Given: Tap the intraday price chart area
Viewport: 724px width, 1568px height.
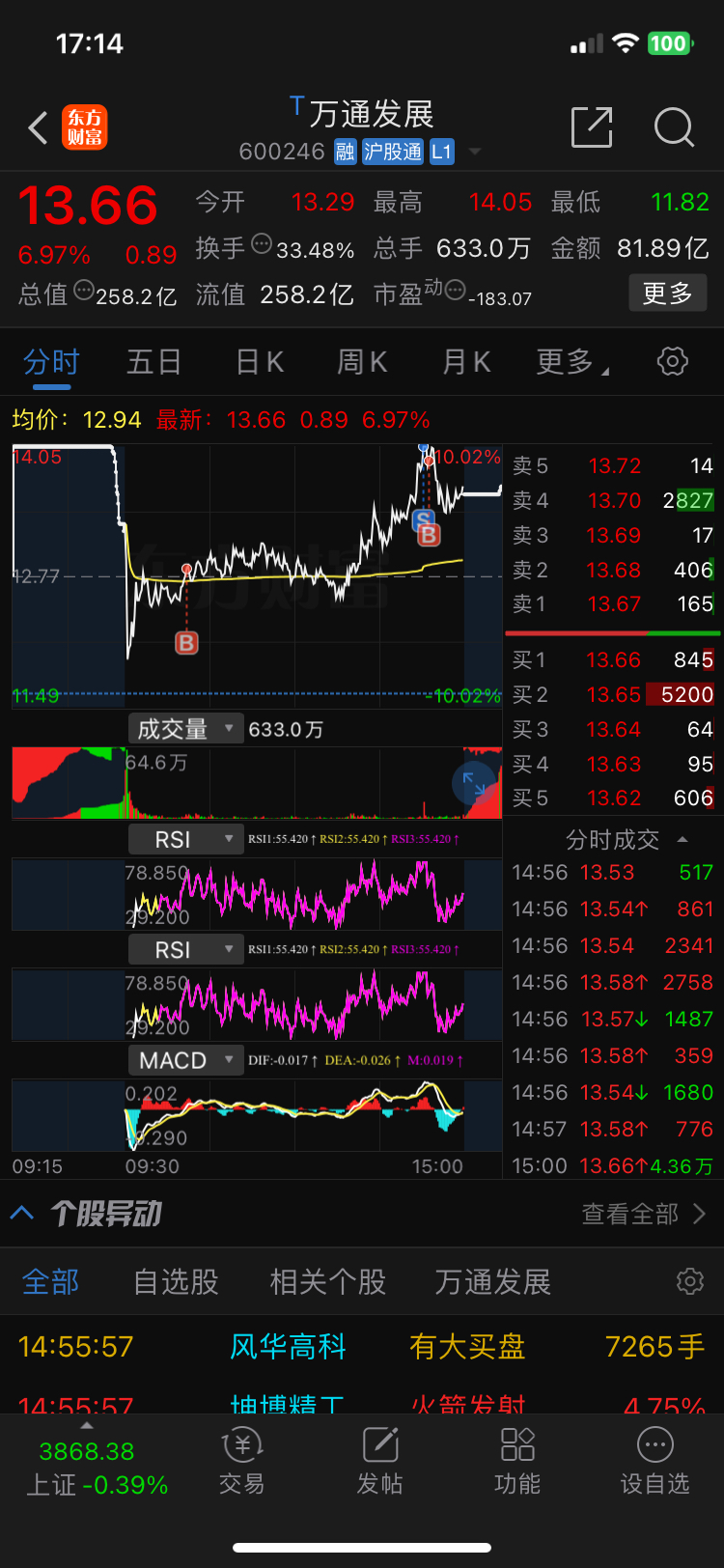Looking at the screenshot, I should point(257,576).
